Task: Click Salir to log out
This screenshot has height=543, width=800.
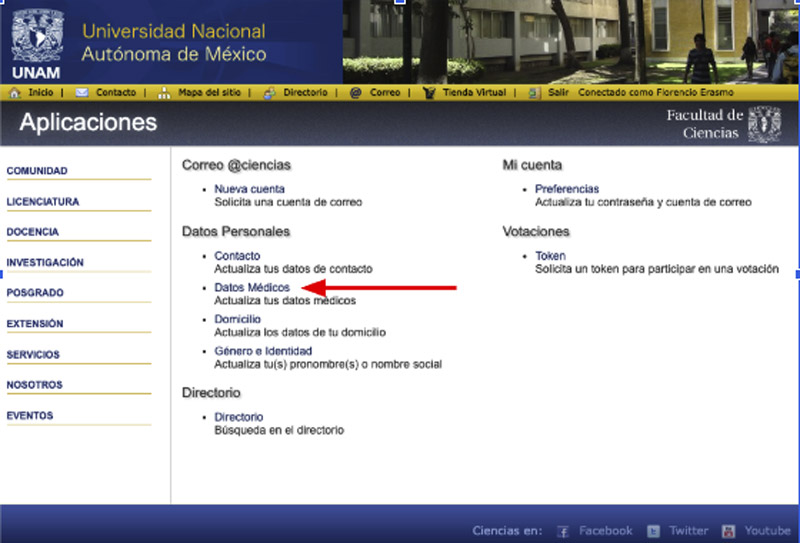Action: [558, 92]
